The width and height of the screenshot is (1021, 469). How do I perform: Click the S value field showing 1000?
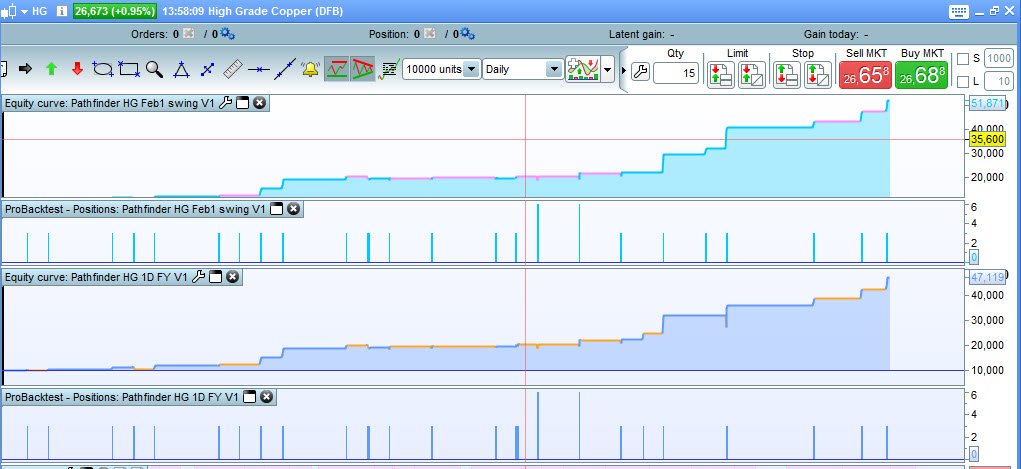tap(1000, 59)
